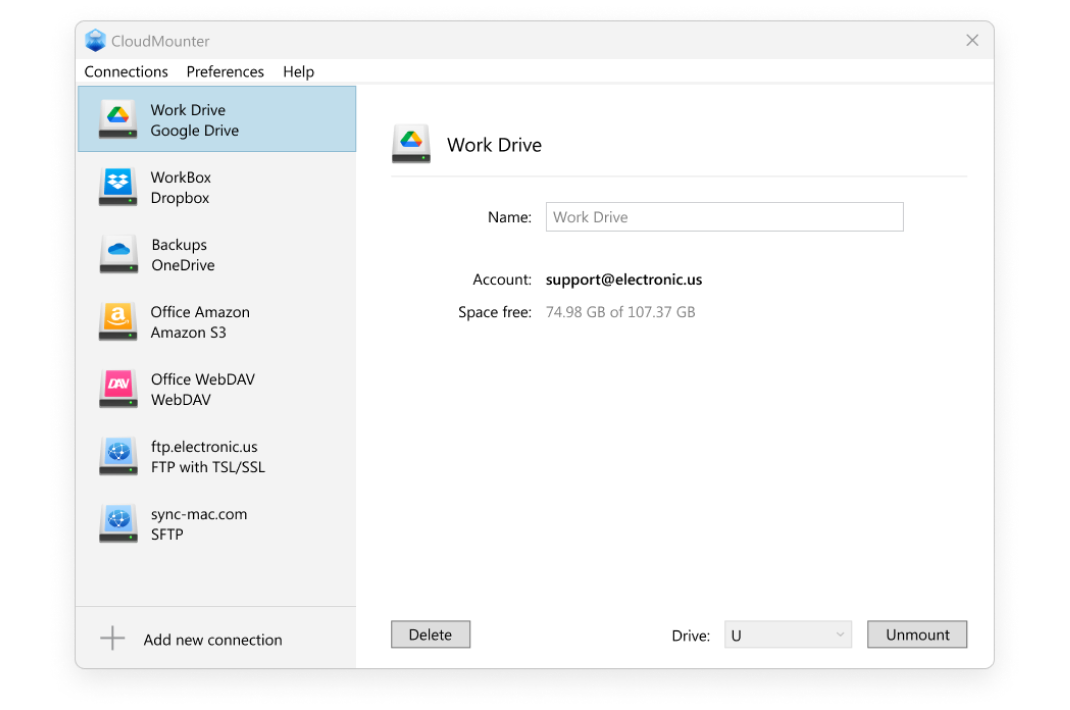Image resolution: width=1070 pixels, height=710 pixels.
Task: Click the Delete button
Action: click(x=430, y=634)
